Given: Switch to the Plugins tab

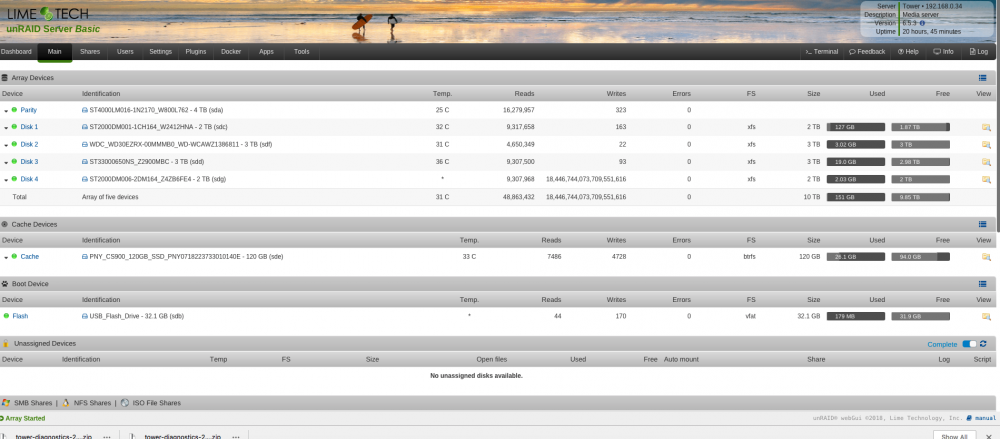Looking at the screenshot, I should pyautogui.click(x=196, y=52).
